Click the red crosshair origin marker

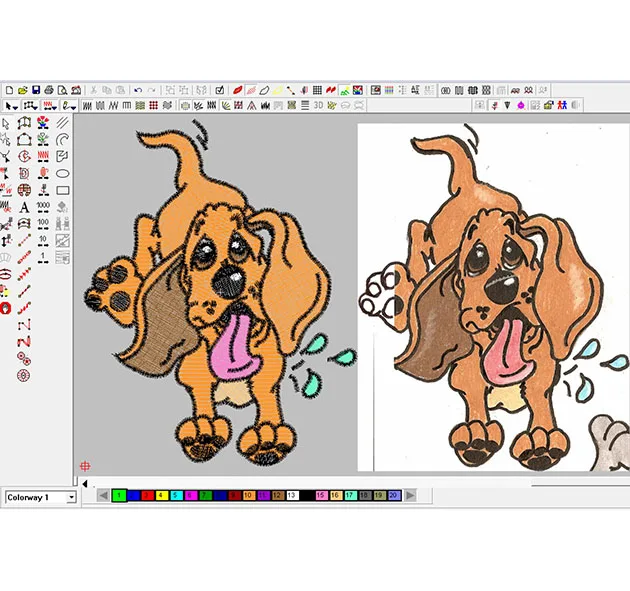[x=85, y=465]
